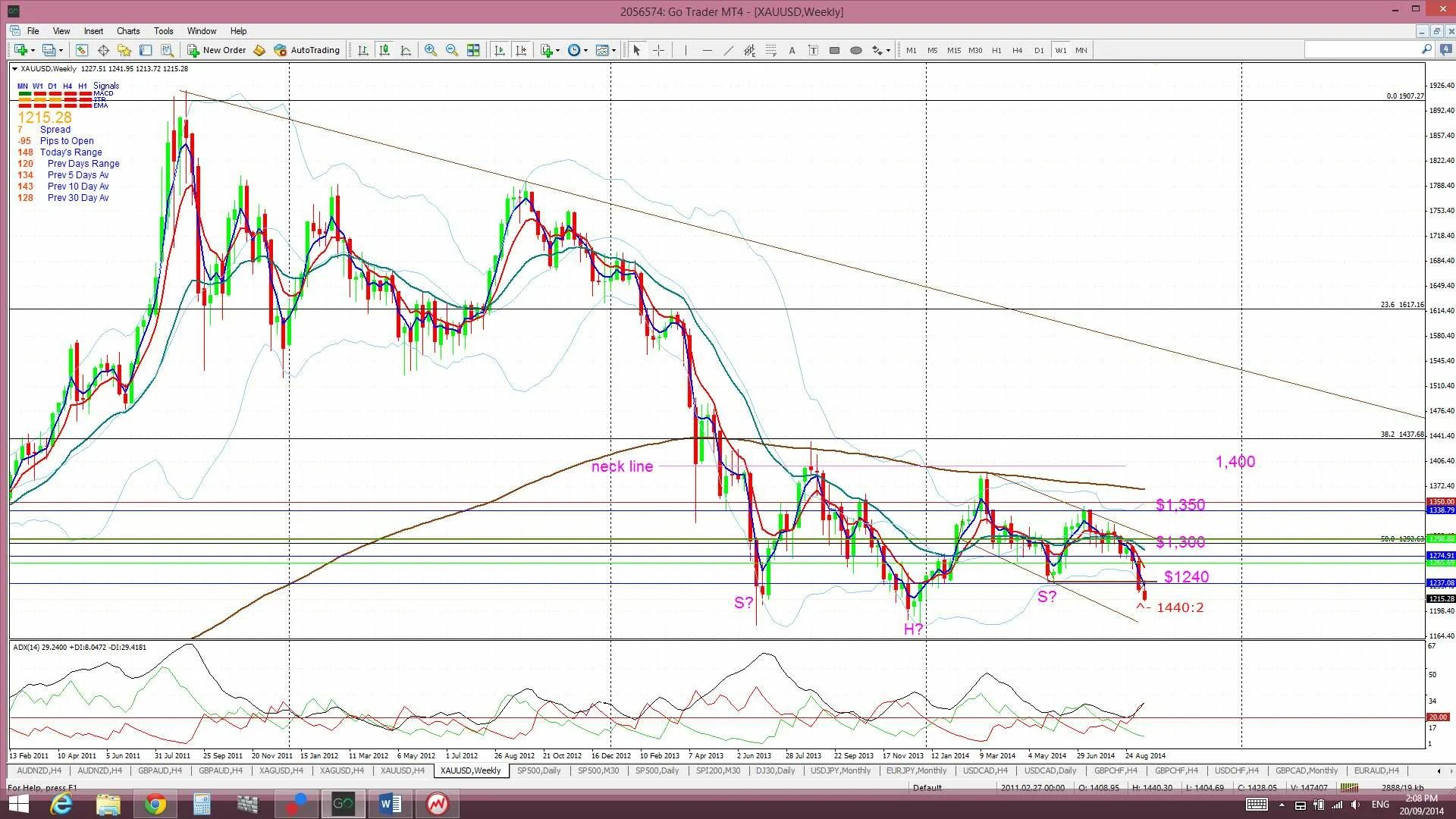This screenshot has width=1456, height=819.
Task: Click the Tile Windows icon
Action: [x=473, y=50]
